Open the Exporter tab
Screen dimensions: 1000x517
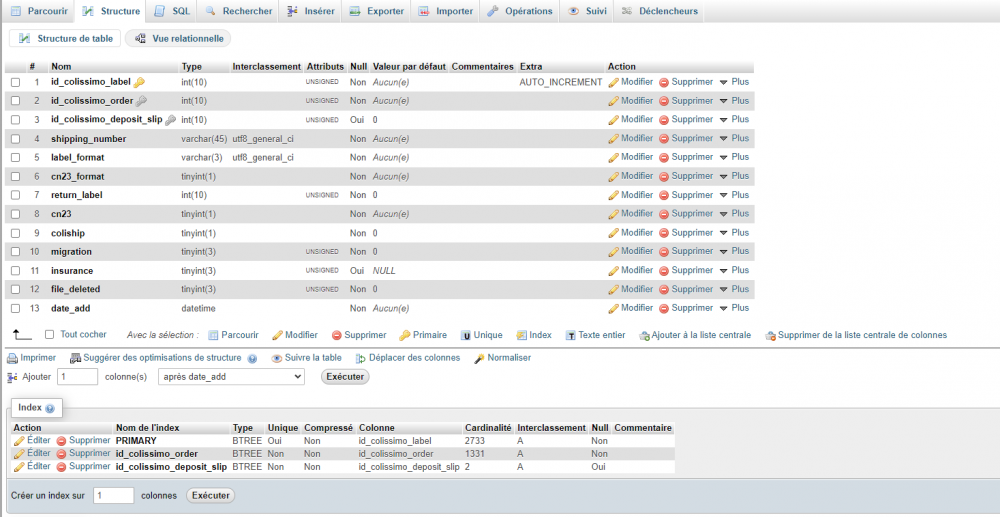[x=376, y=11]
